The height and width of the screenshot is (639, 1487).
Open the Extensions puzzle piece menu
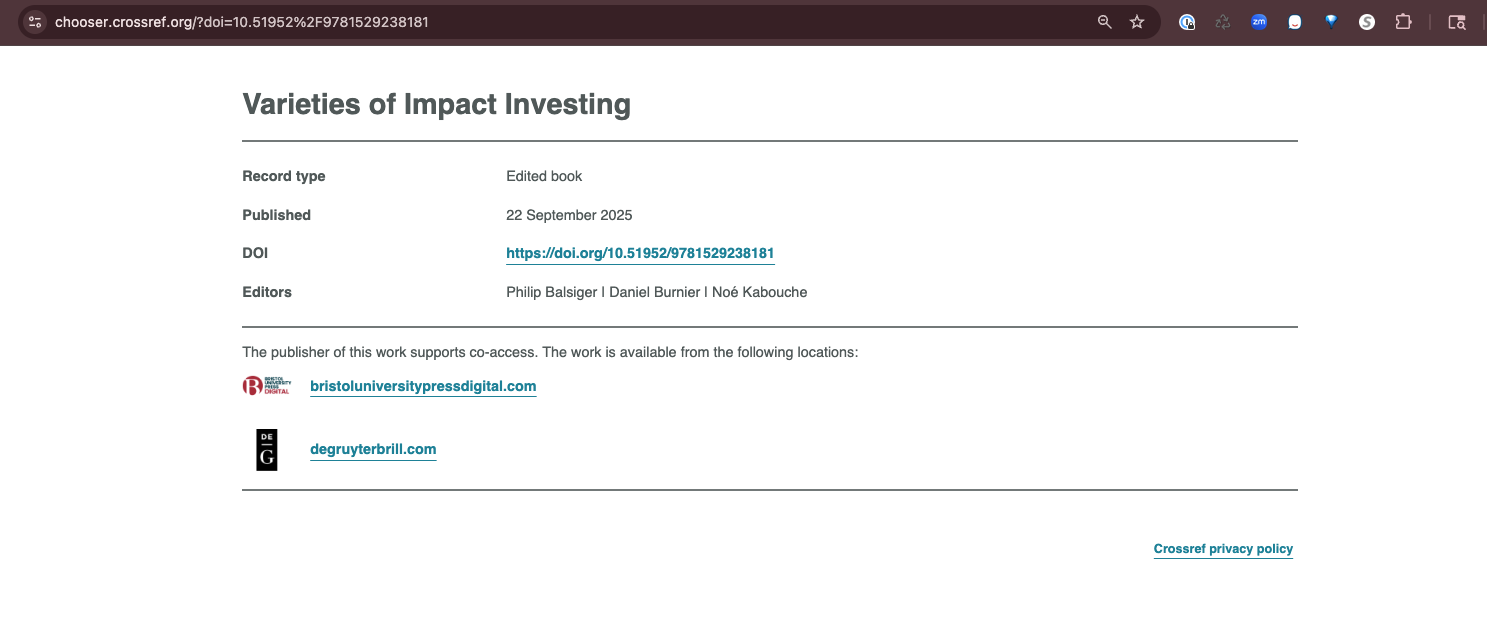point(1403,22)
